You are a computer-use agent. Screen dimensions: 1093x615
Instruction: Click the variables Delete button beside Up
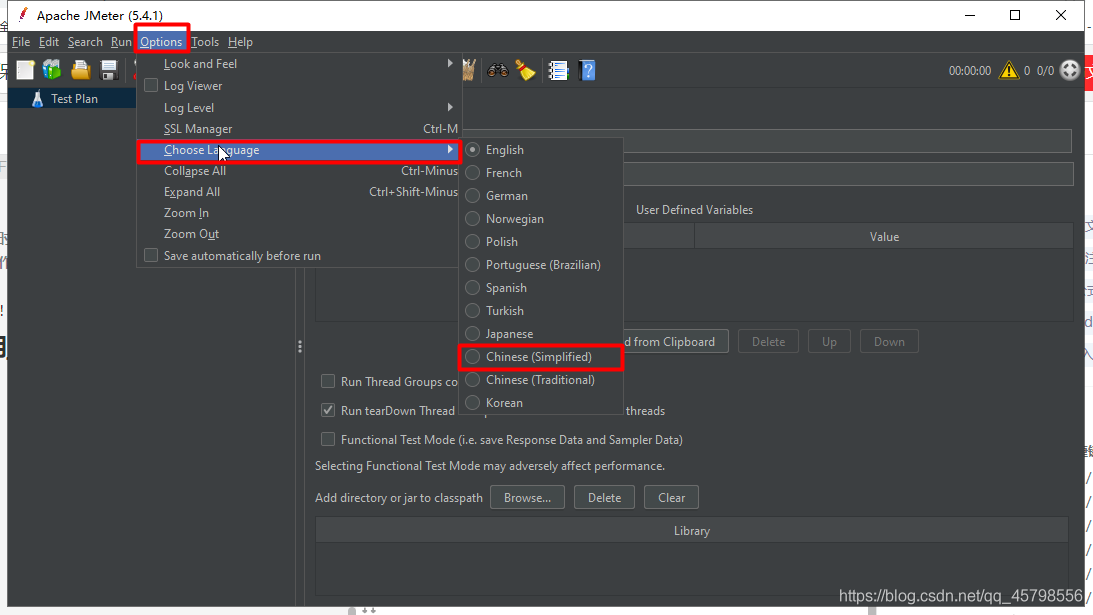point(768,342)
